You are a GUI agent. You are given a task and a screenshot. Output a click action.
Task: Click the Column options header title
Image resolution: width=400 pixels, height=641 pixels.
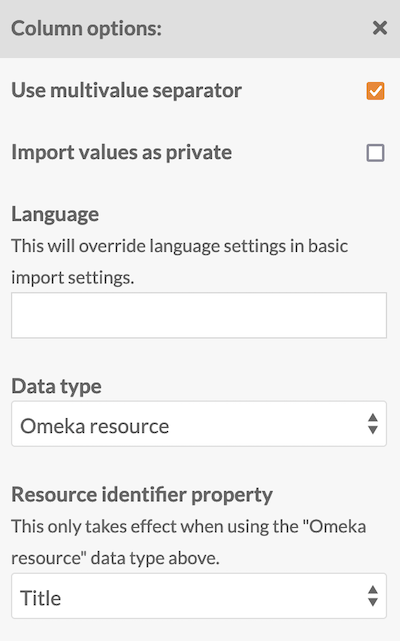click(x=86, y=29)
